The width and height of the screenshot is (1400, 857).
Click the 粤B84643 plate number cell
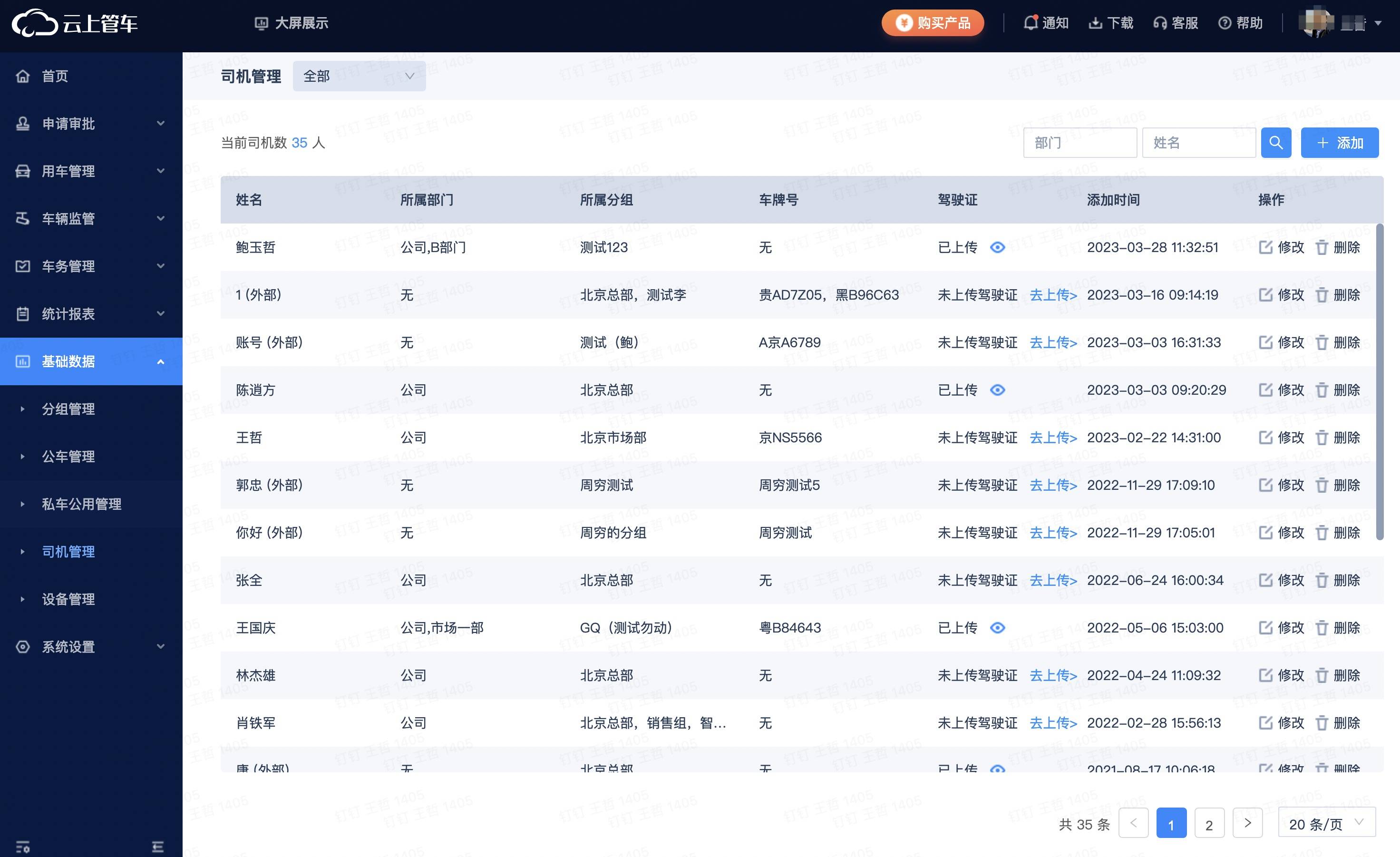click(790, 628)
